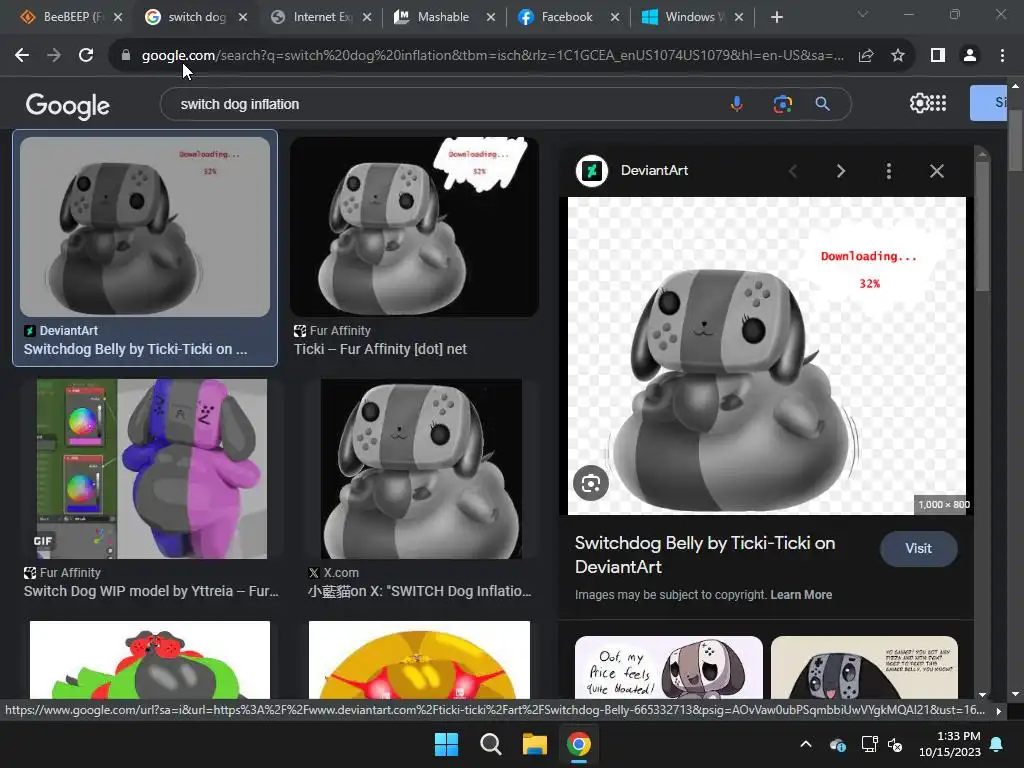Image resolution: width=1024 pixels, height=768 pixels.
Task: Open File Explorer from taskbar
Action: [534, 744]
